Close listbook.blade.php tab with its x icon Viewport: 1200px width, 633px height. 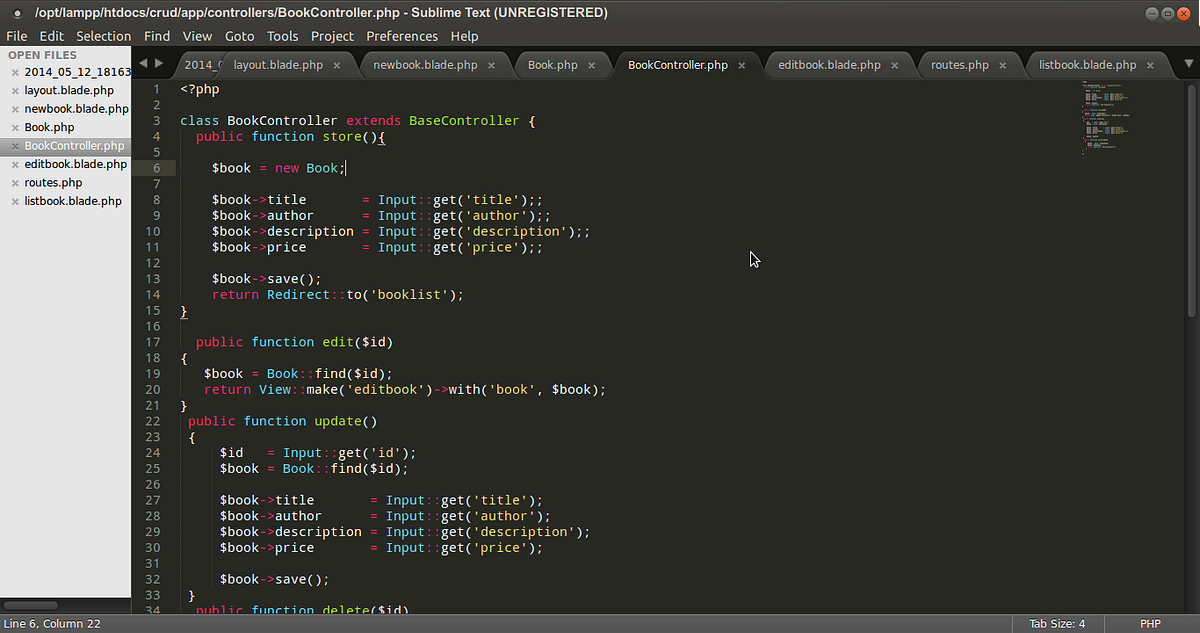[x=1150, y=64]
